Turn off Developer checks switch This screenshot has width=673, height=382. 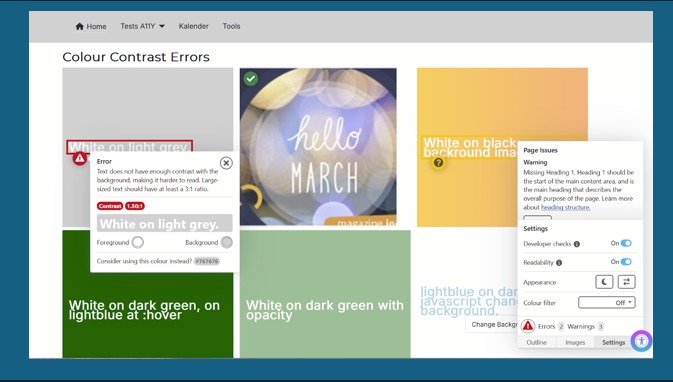[626, 243]
